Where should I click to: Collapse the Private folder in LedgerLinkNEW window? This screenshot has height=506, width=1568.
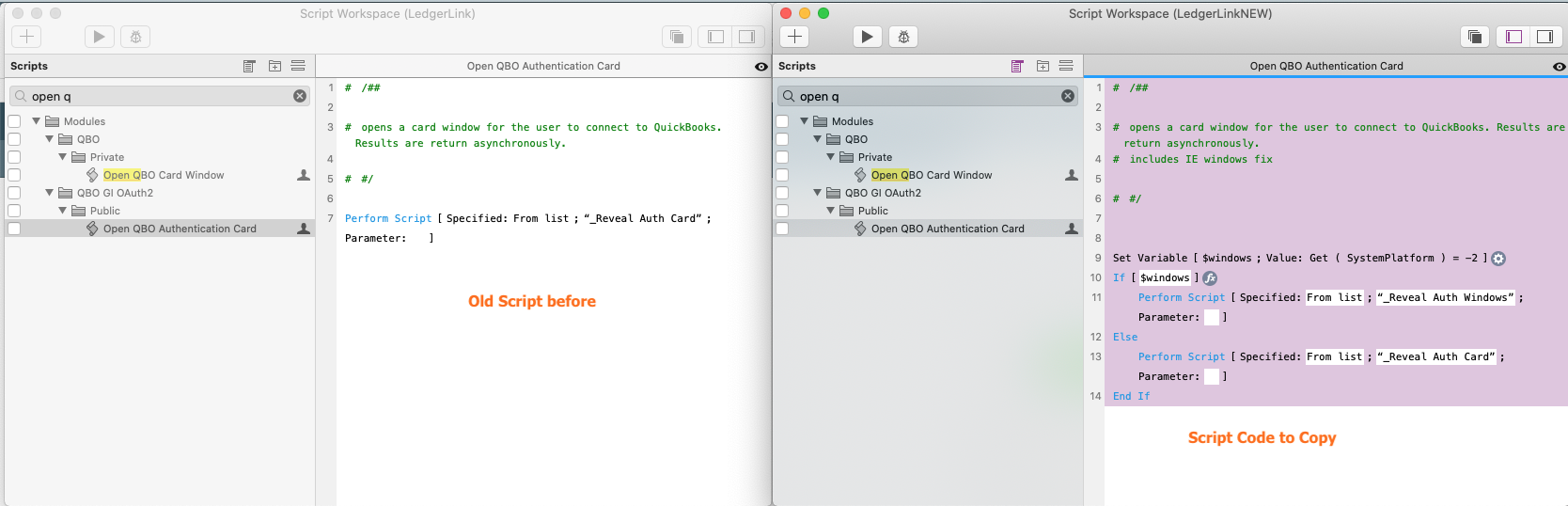(x=830, y=157)
